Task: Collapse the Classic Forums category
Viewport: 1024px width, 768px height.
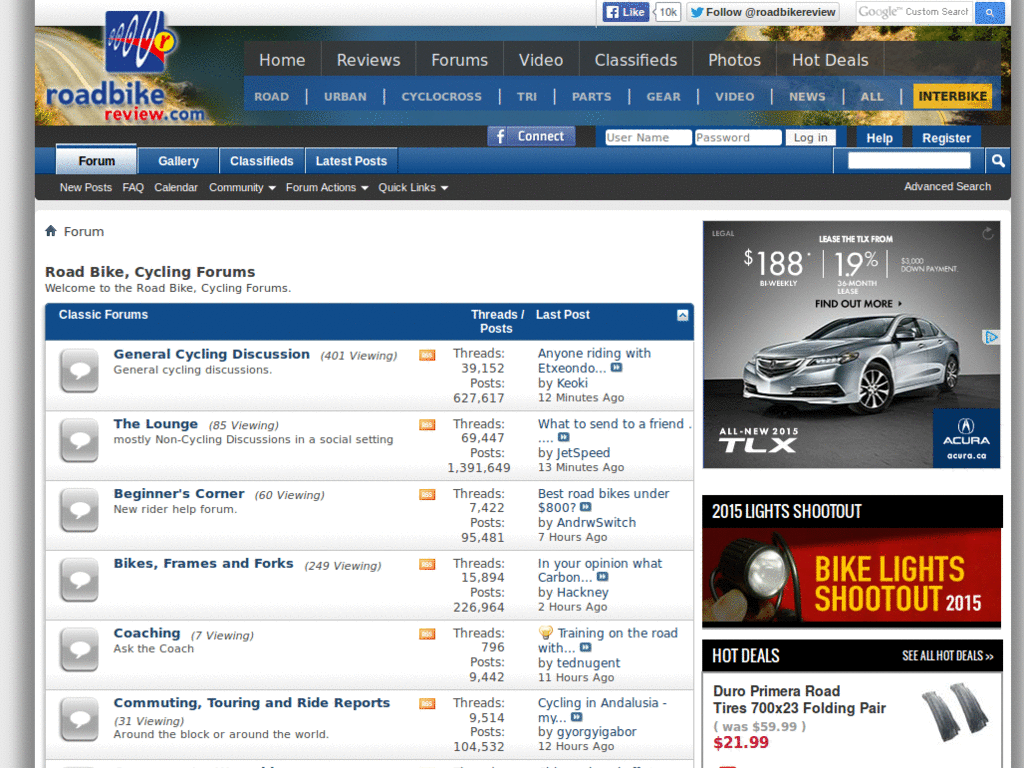Action: pos(682,315)
